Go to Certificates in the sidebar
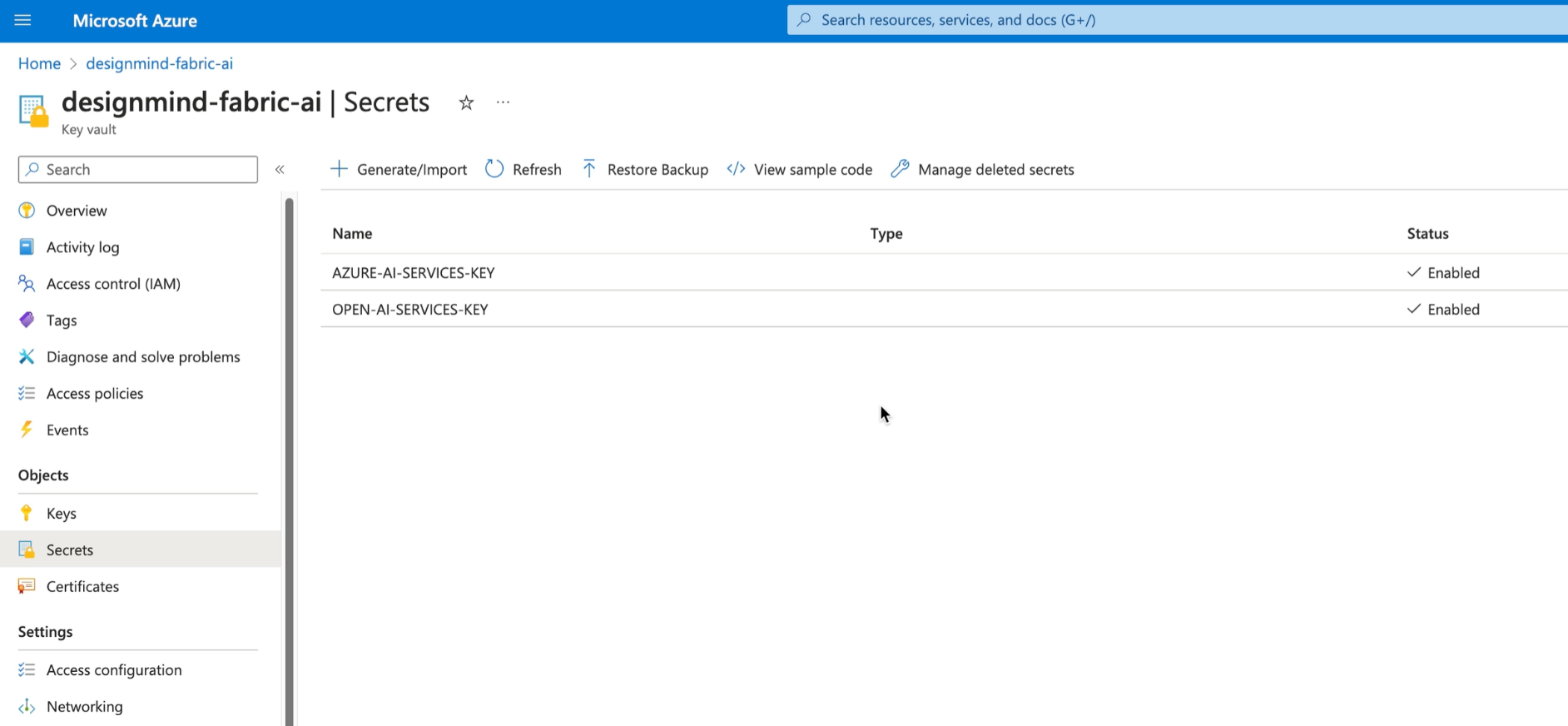The width and height of the screenshot is (1568, 726). point(82,587)
